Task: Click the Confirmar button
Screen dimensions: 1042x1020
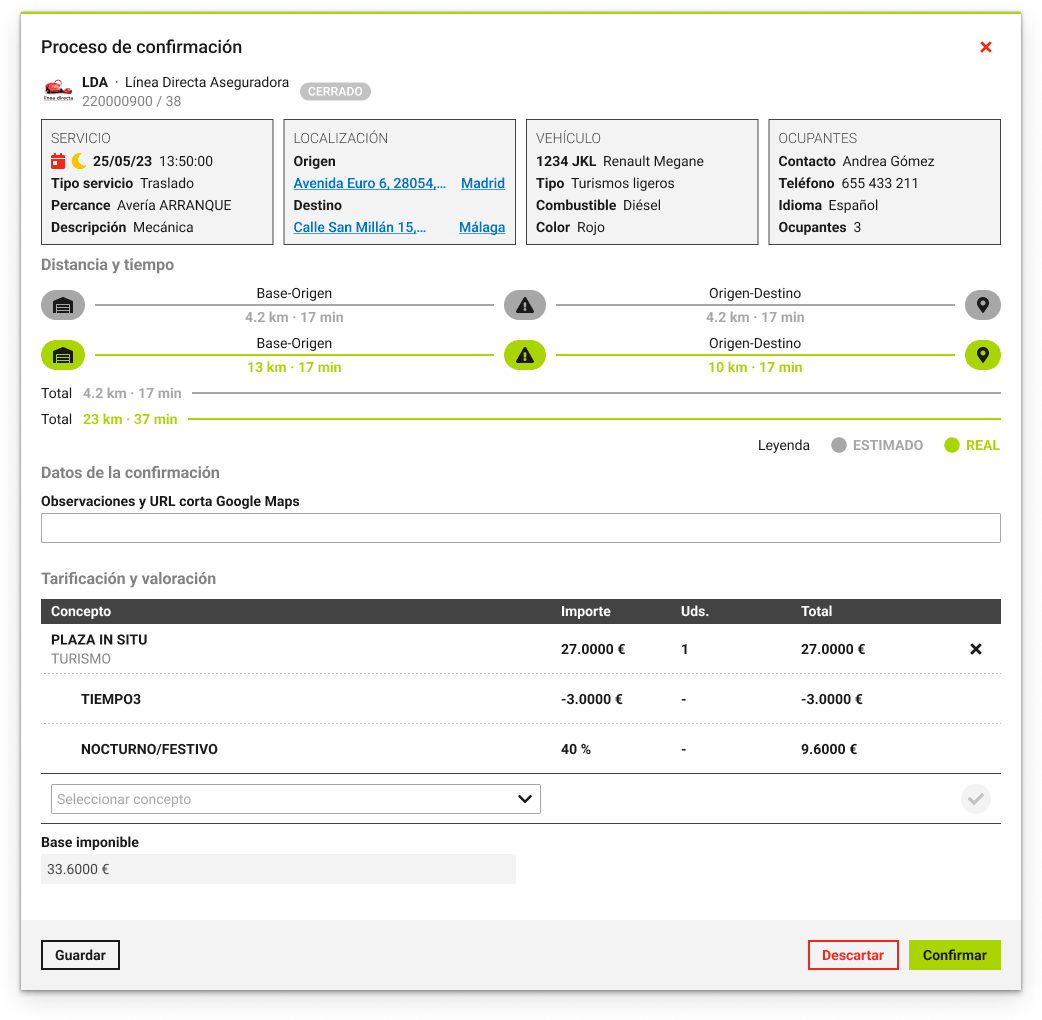Action: coord(954,955)
